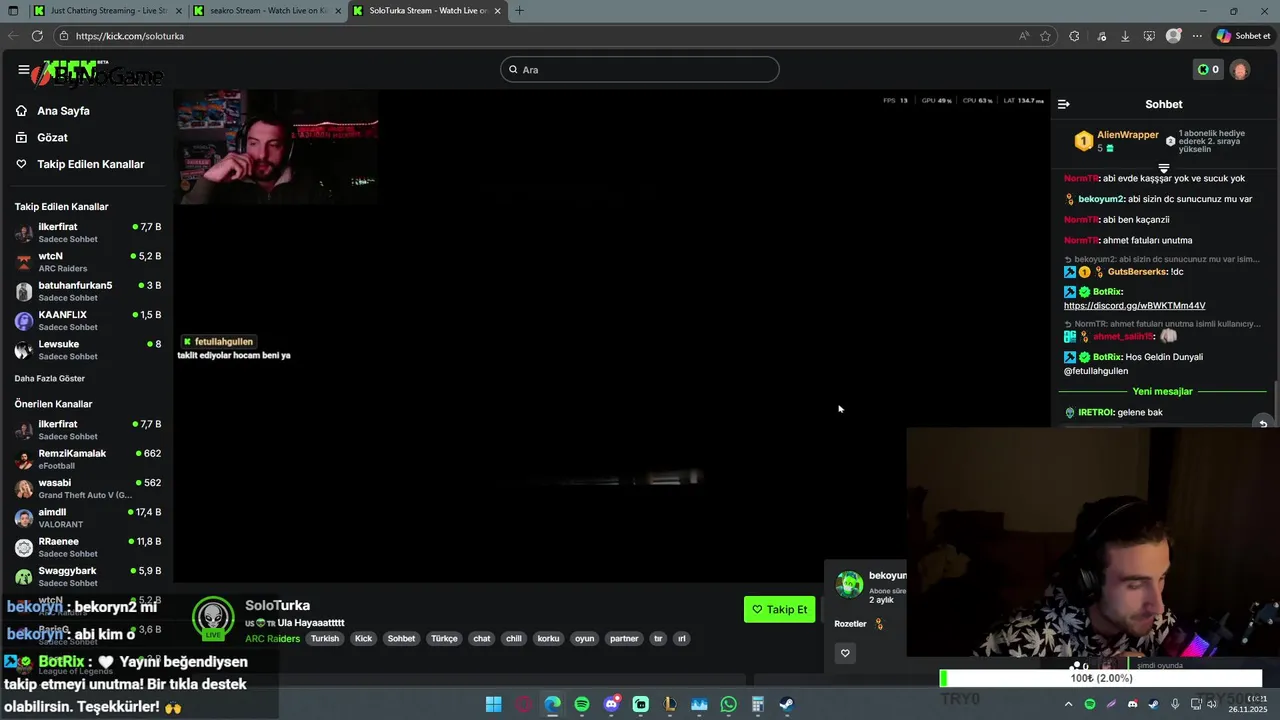Switch to Just Chatting Streaming browser tab
The width and height of the screenshot is (1280, 720).
pyautogui.click(x=109, y=11)
